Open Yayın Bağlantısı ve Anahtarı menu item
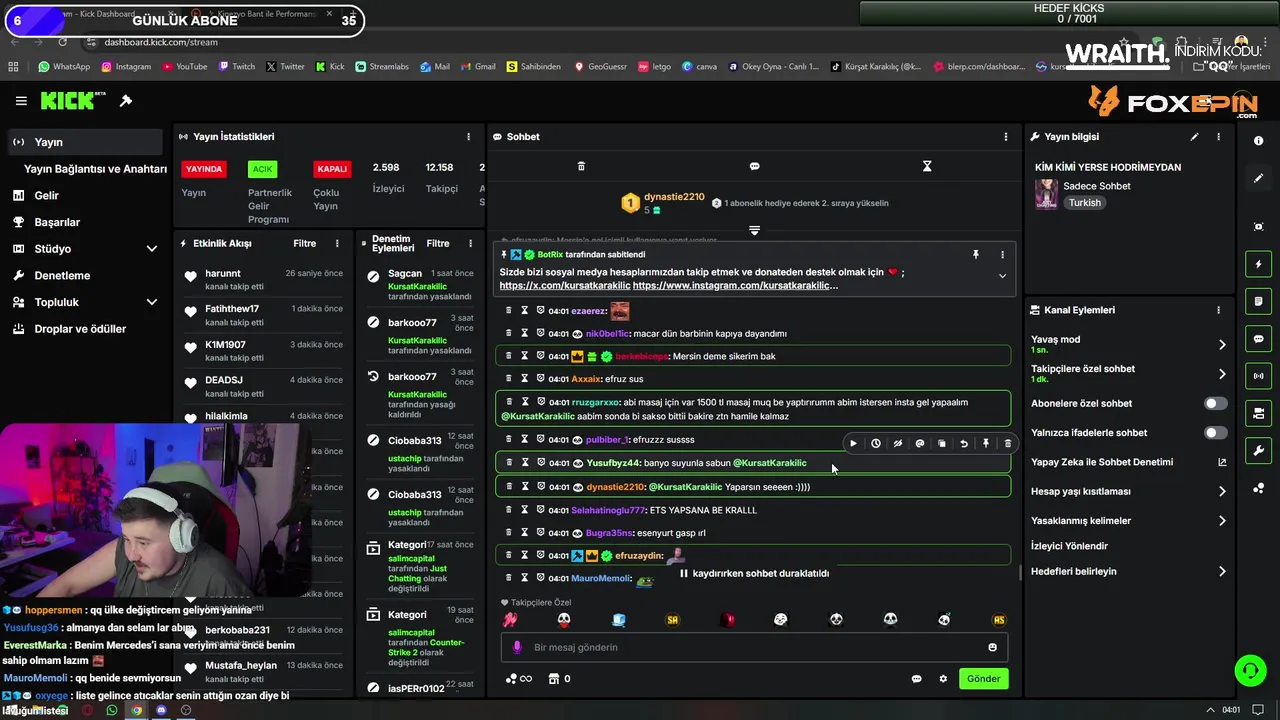 pos(95,169)
